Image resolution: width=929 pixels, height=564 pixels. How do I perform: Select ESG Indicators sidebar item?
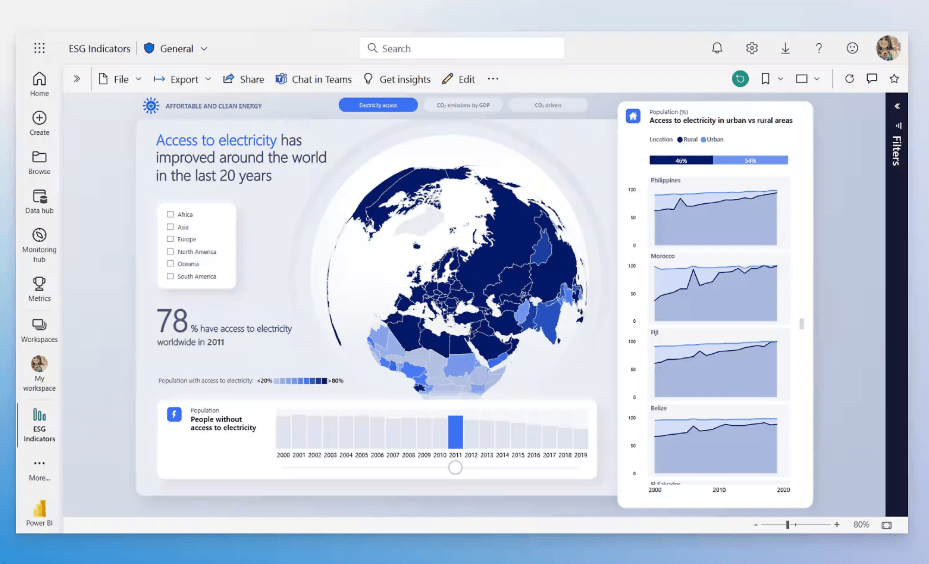(x=39, y=424)
